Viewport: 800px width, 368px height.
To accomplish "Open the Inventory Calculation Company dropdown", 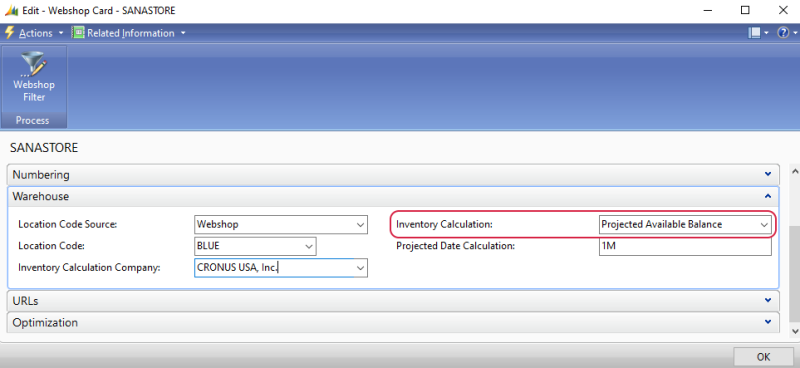I will click(361, 267).
